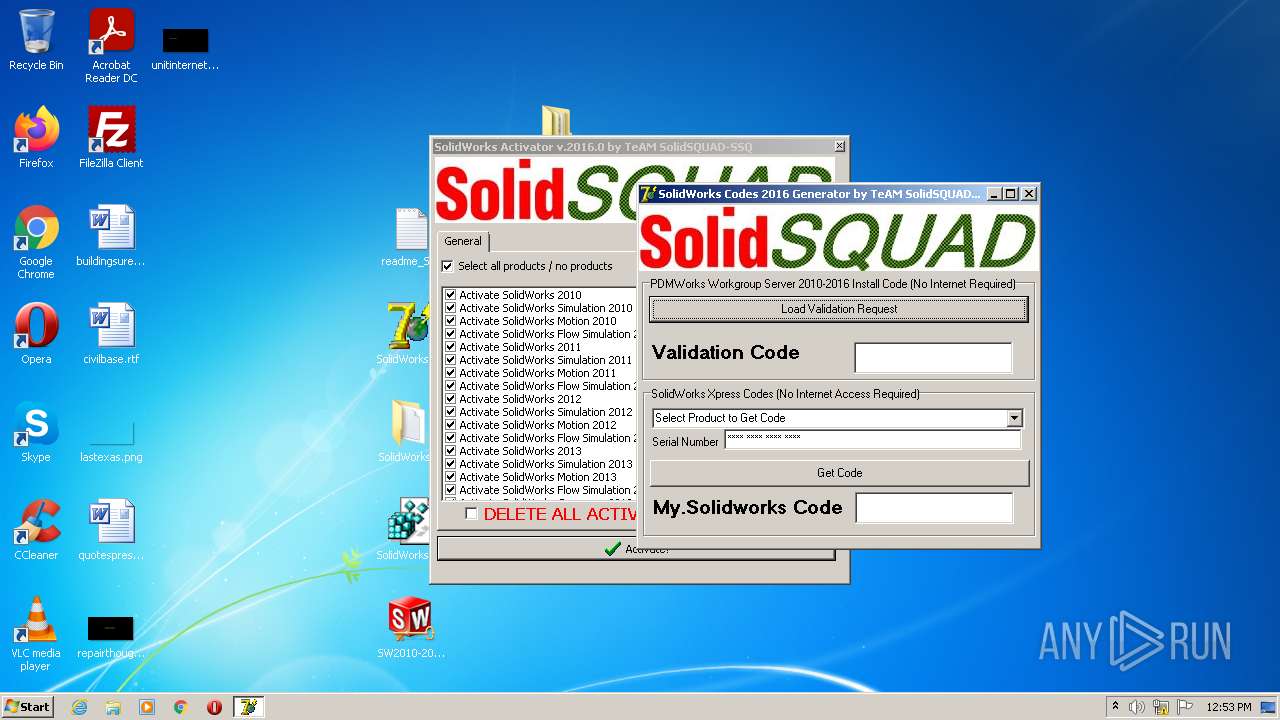The width and height of the screenshot is (1280, 720).
Task: Click the Validation Code field
Action: (x=933, y=357)
